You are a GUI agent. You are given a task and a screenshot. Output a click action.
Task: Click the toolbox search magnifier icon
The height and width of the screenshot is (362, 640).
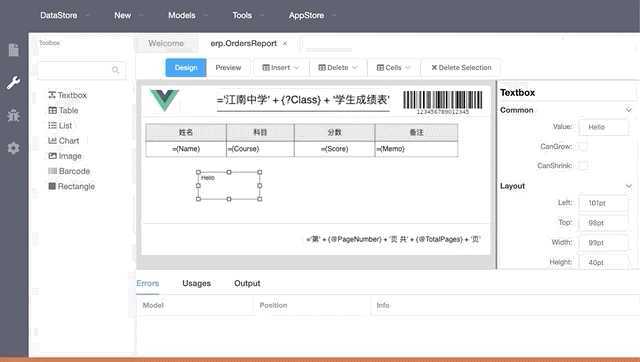(x=116, y=70)
